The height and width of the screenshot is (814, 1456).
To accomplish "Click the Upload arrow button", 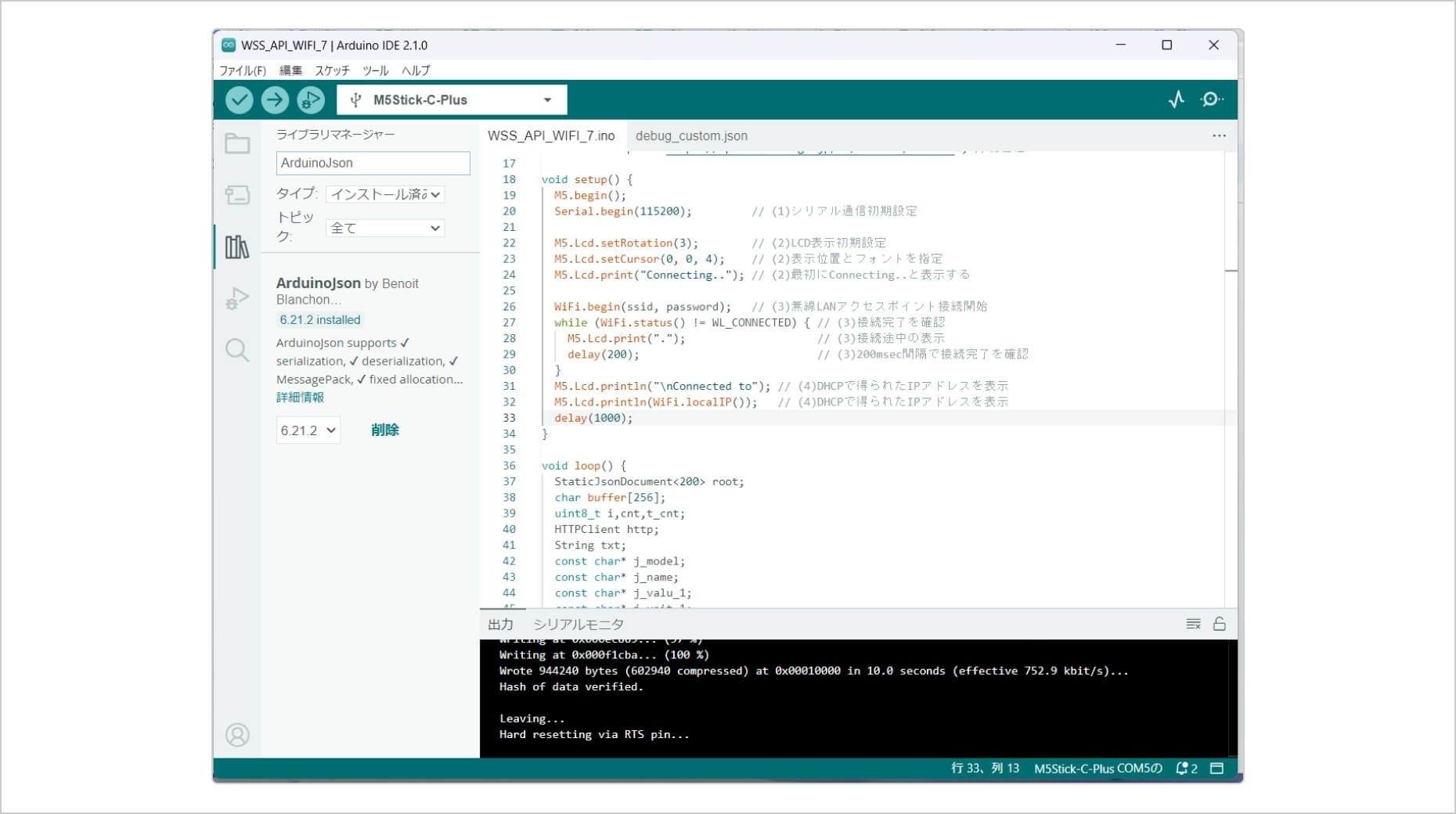I will pos(275,99).
